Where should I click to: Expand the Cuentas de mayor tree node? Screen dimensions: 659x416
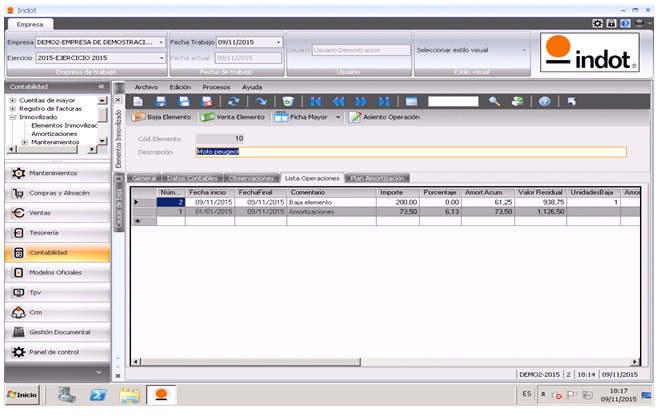(x=12, y=100)
